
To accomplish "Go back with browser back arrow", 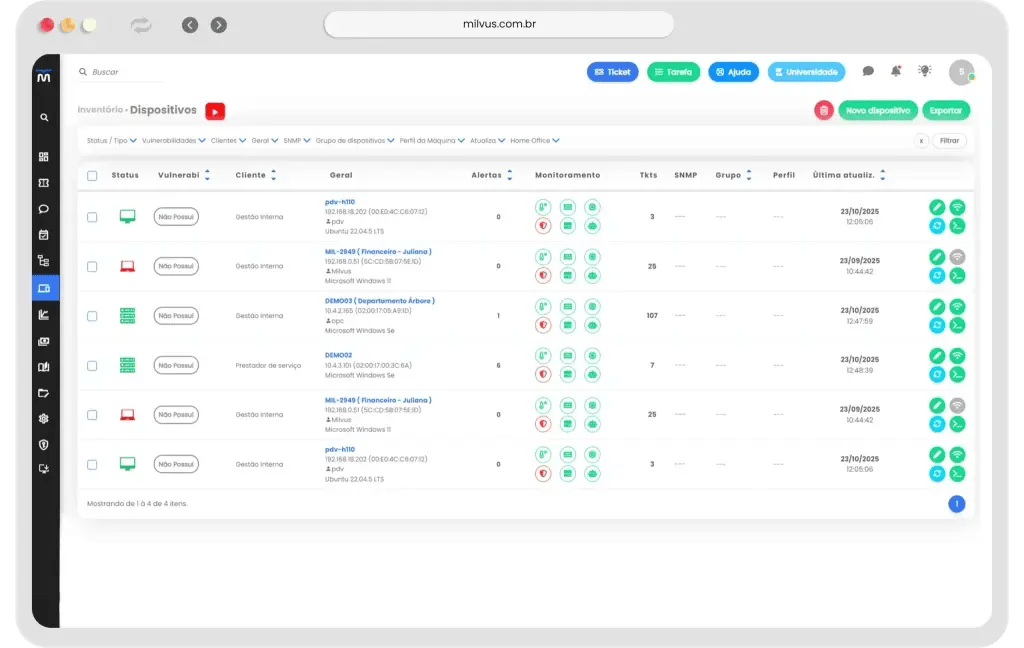I will (x=190, y=25).
